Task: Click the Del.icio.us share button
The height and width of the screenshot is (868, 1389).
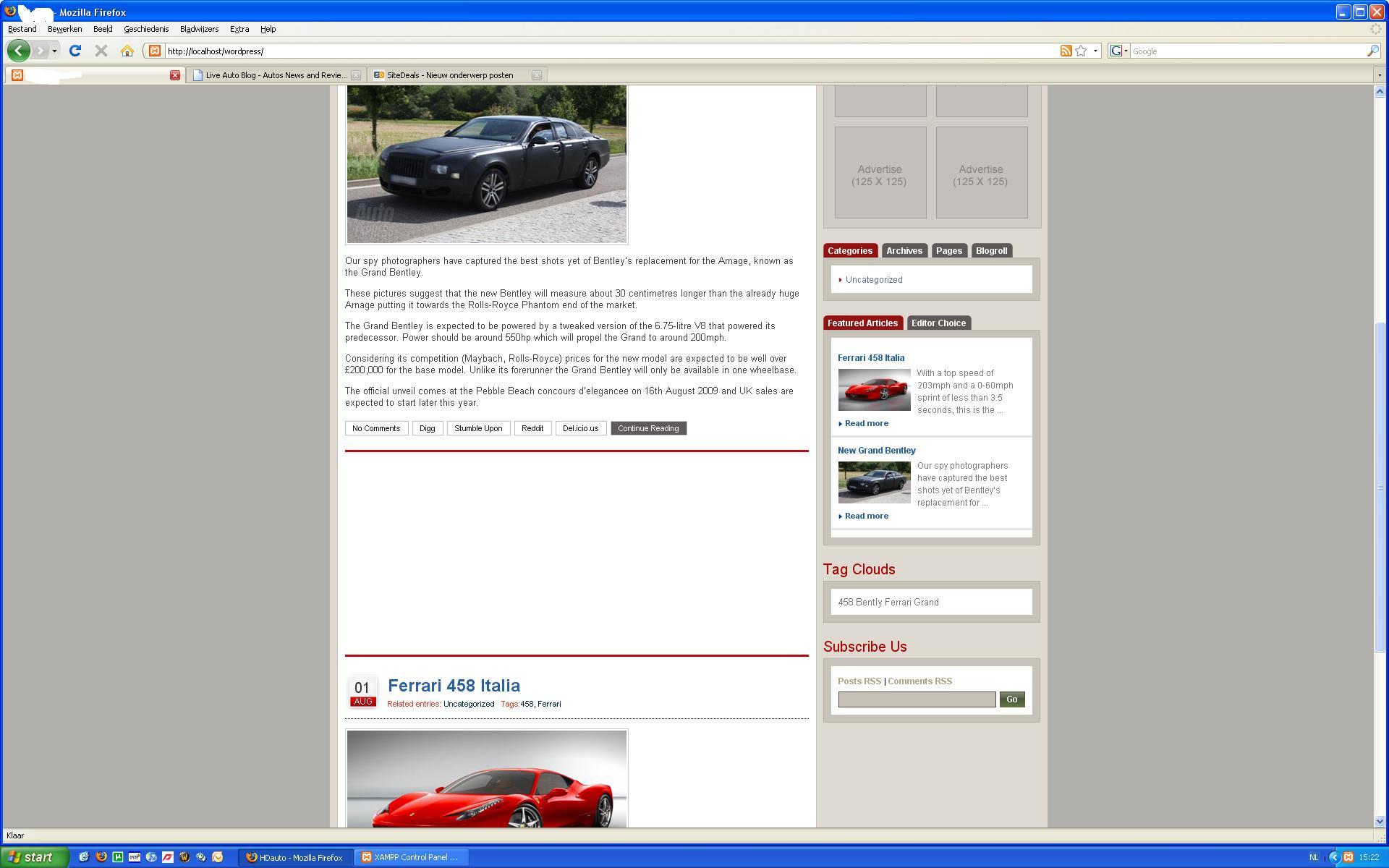Action: [x=581, y=428]
